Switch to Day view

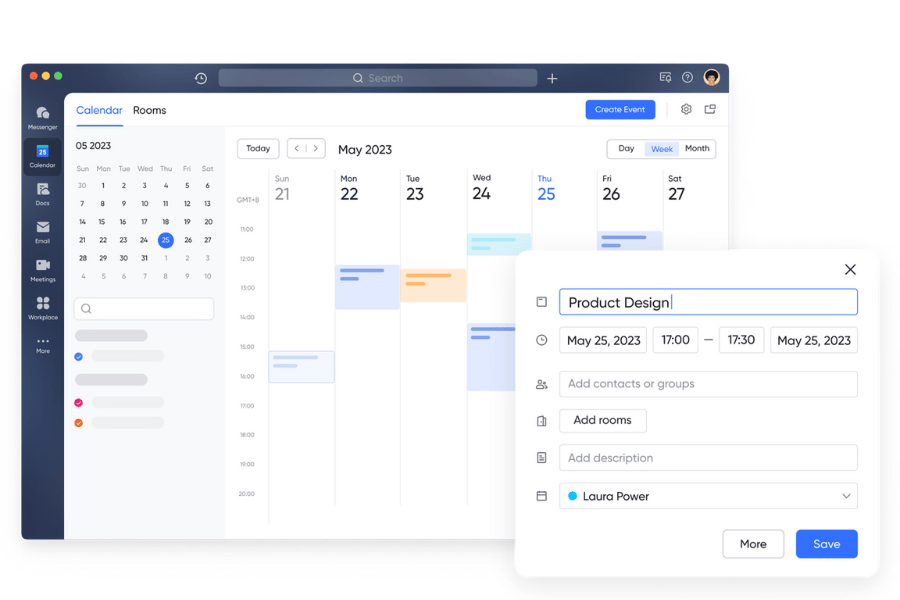pyautogui.click(x=627, y=148)
